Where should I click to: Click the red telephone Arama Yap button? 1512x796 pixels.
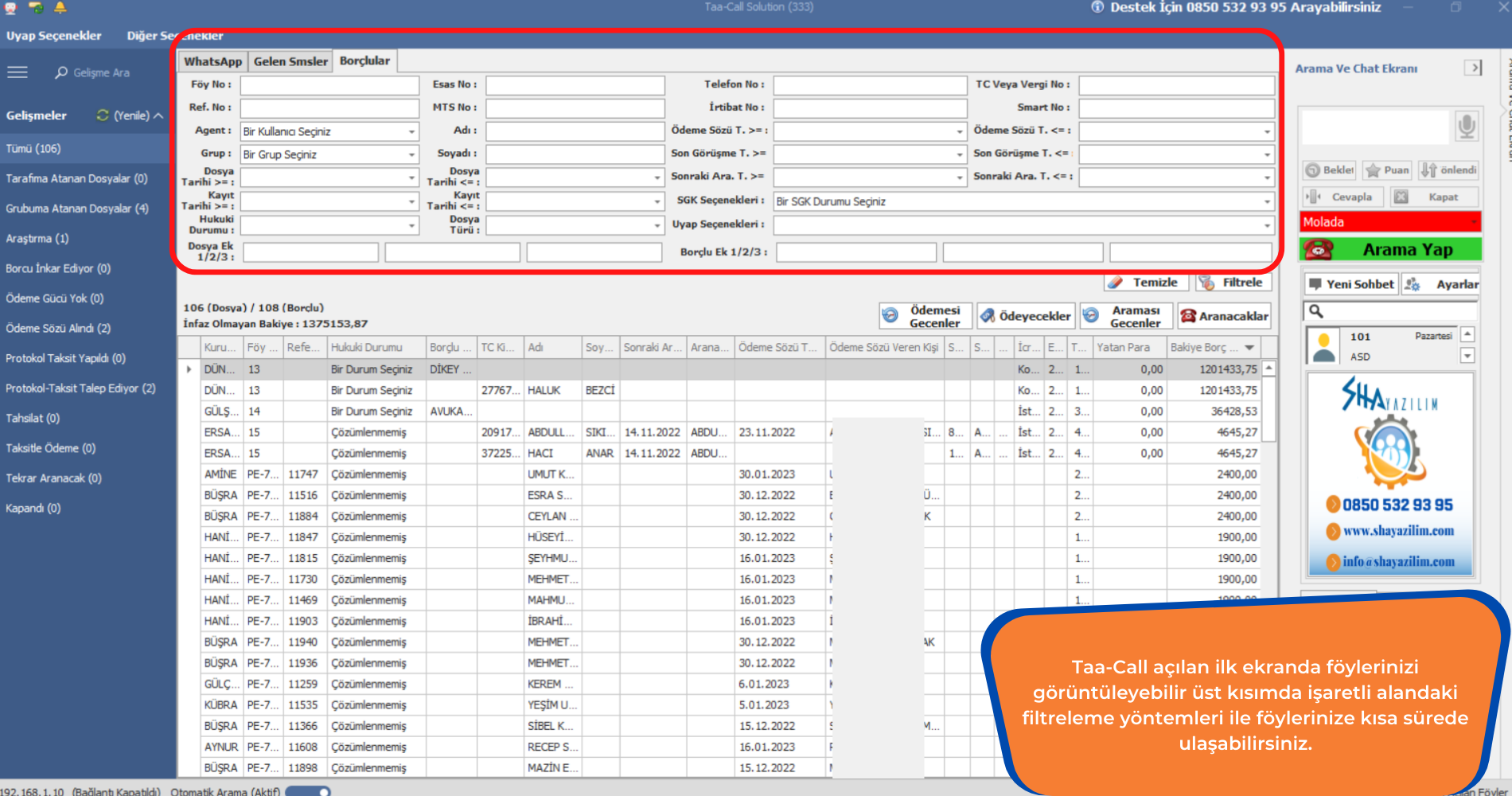point(1391,250)
